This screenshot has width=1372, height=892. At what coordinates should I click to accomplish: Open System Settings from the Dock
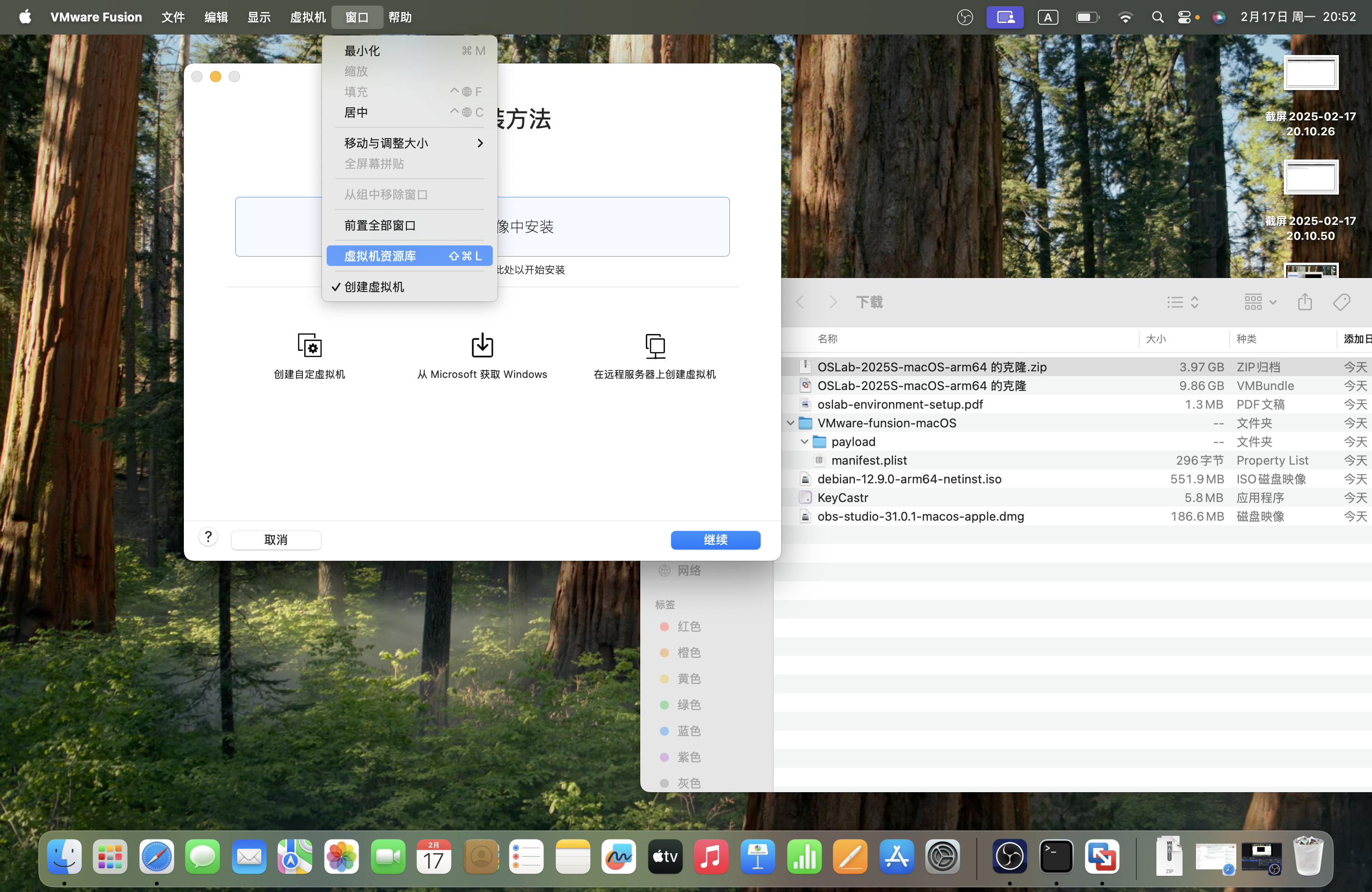pyautogui.click(x=943, y=857)
